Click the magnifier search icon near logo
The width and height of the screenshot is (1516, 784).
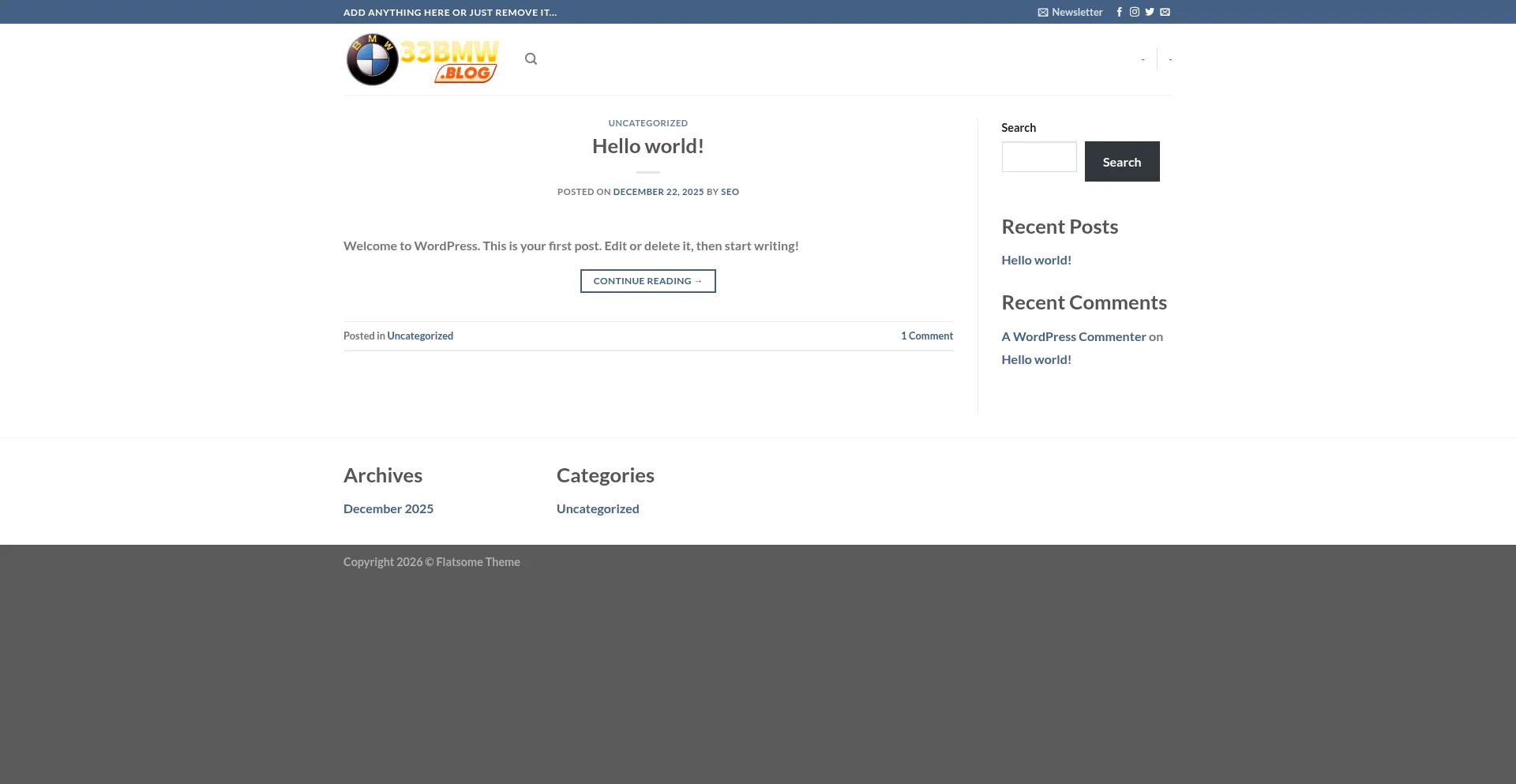tap(531, 59)
